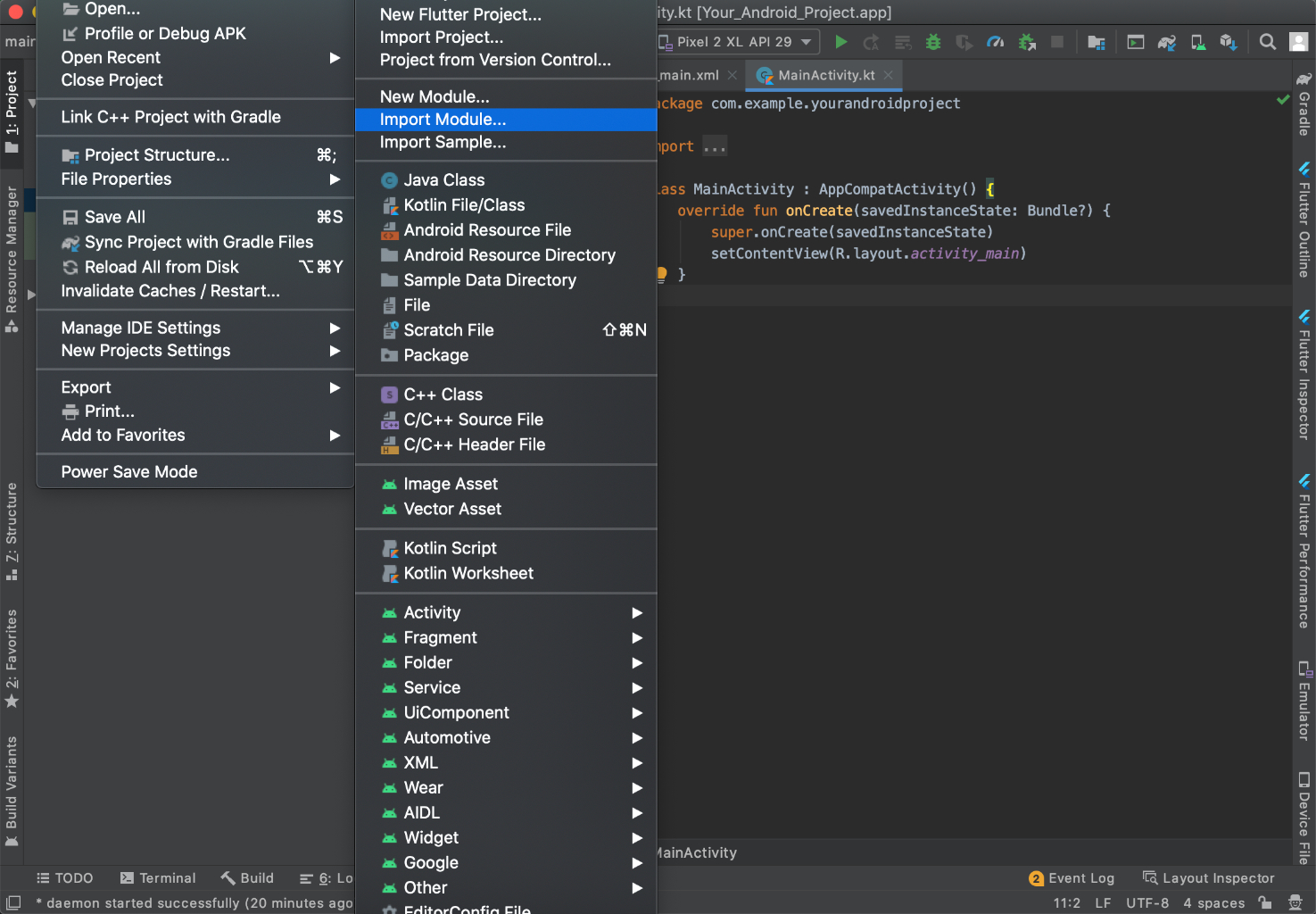This screenshot has height=914, width=1316.
Task: Choose C++ Class menu item
Action: pyautogui.click(x=506, y=395)
